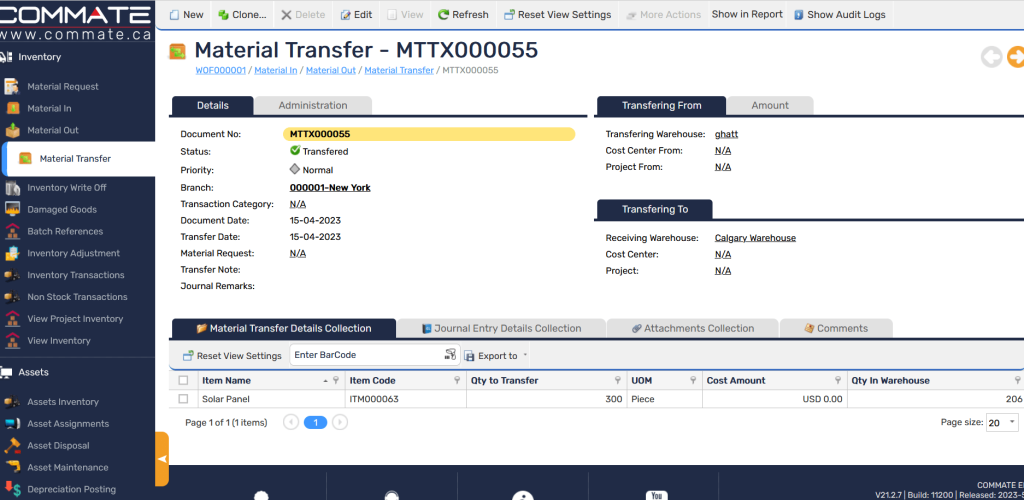The image size is (1024, 500).
Task: Open filter for Item Code column
Action: pyautogui.click(x=457, y=381)
